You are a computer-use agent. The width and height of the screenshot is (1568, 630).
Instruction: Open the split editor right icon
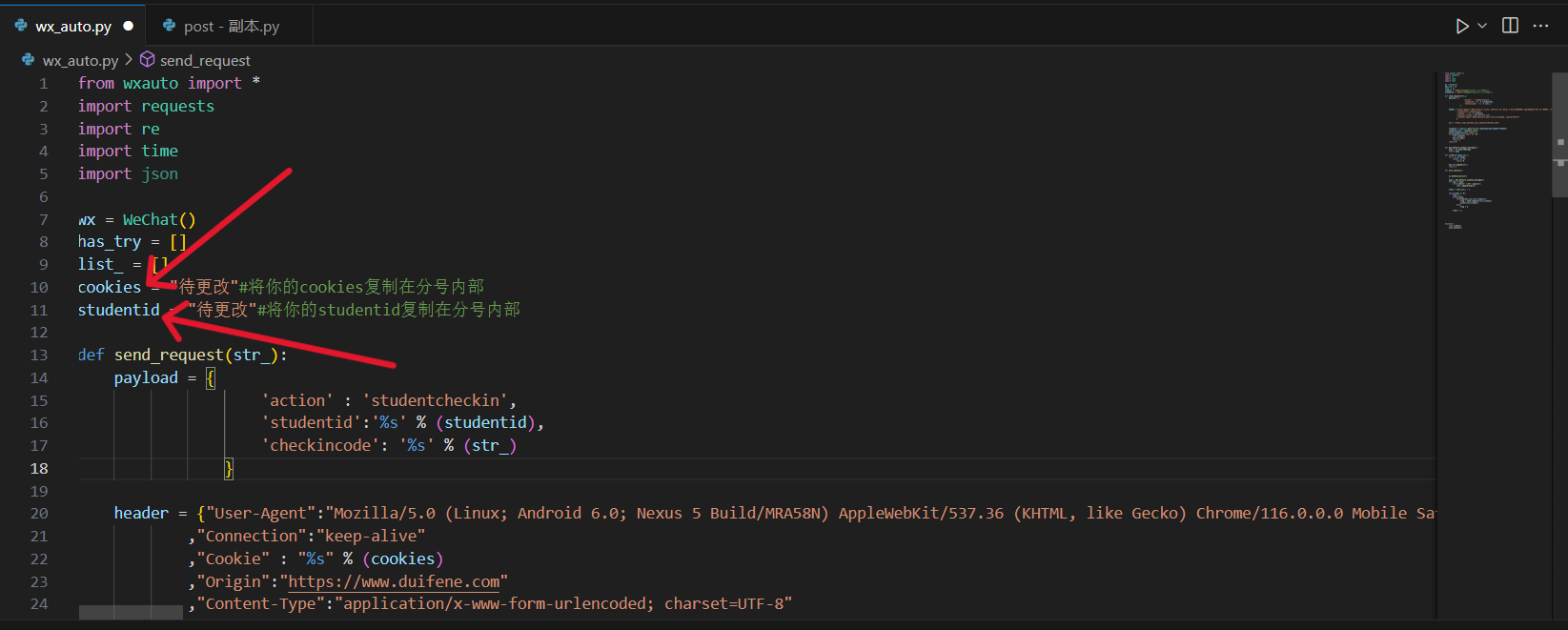tap(1510, 26)
